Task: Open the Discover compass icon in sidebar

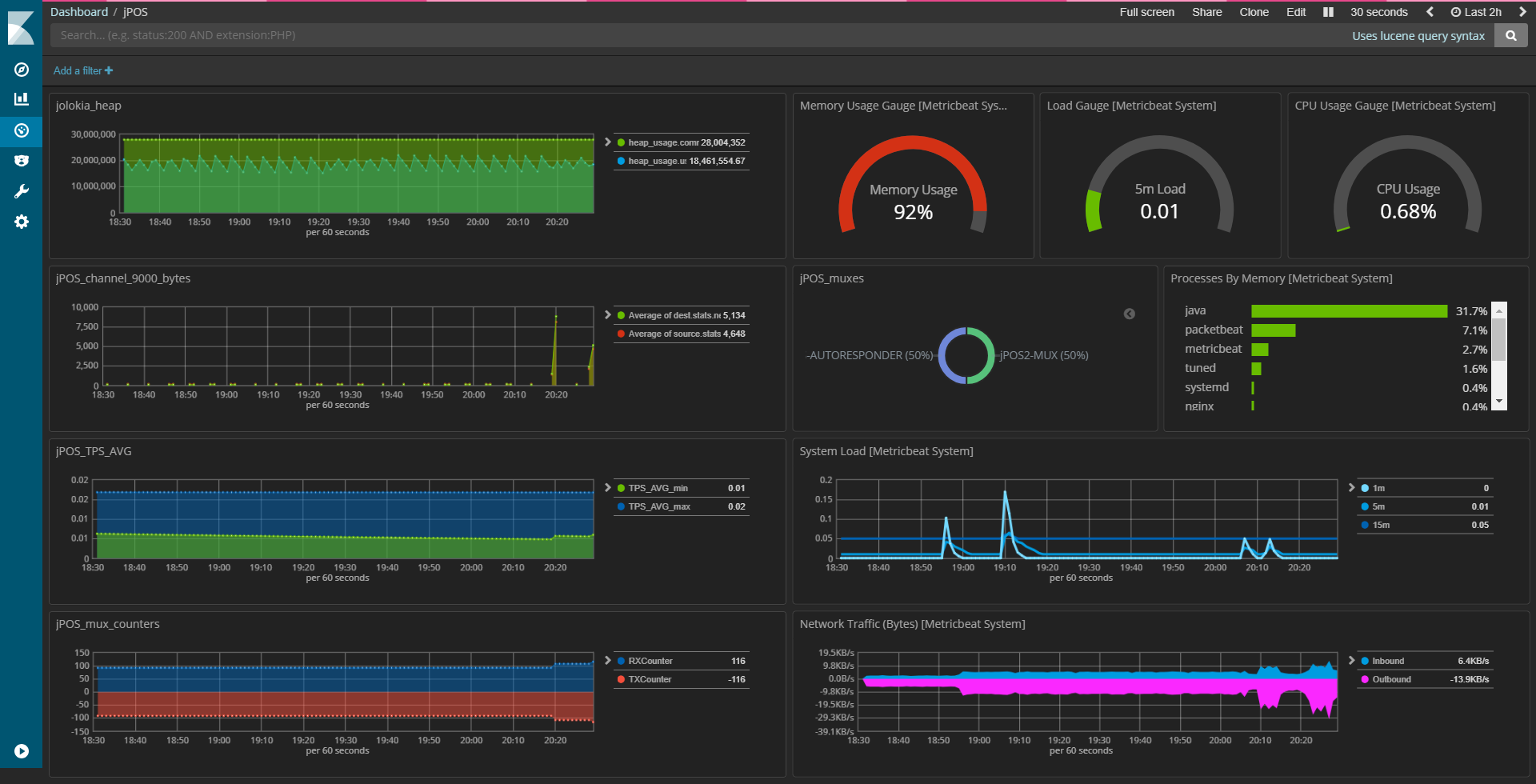Action: pyautogui.click(x=22, y=70)
